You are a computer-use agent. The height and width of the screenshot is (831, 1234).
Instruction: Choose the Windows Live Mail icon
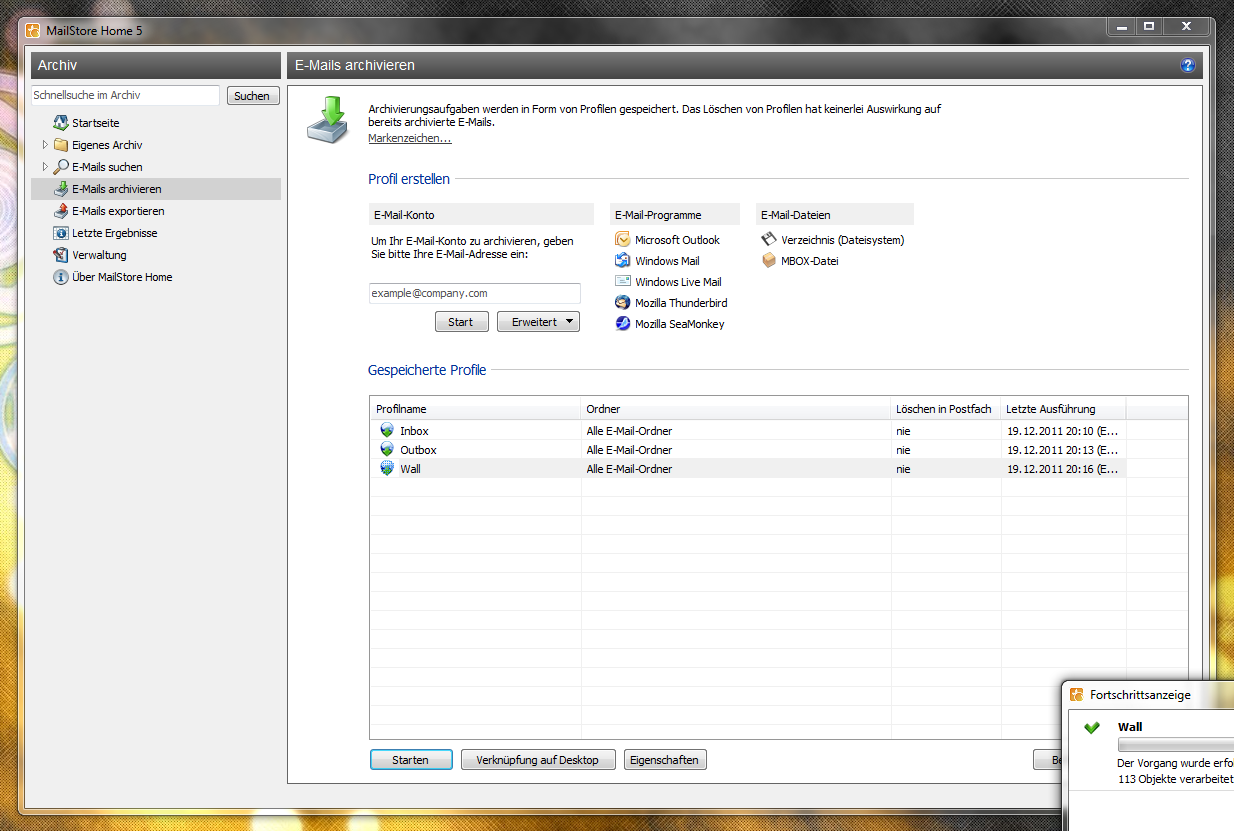pyautogui.click(x=623, y=282)
